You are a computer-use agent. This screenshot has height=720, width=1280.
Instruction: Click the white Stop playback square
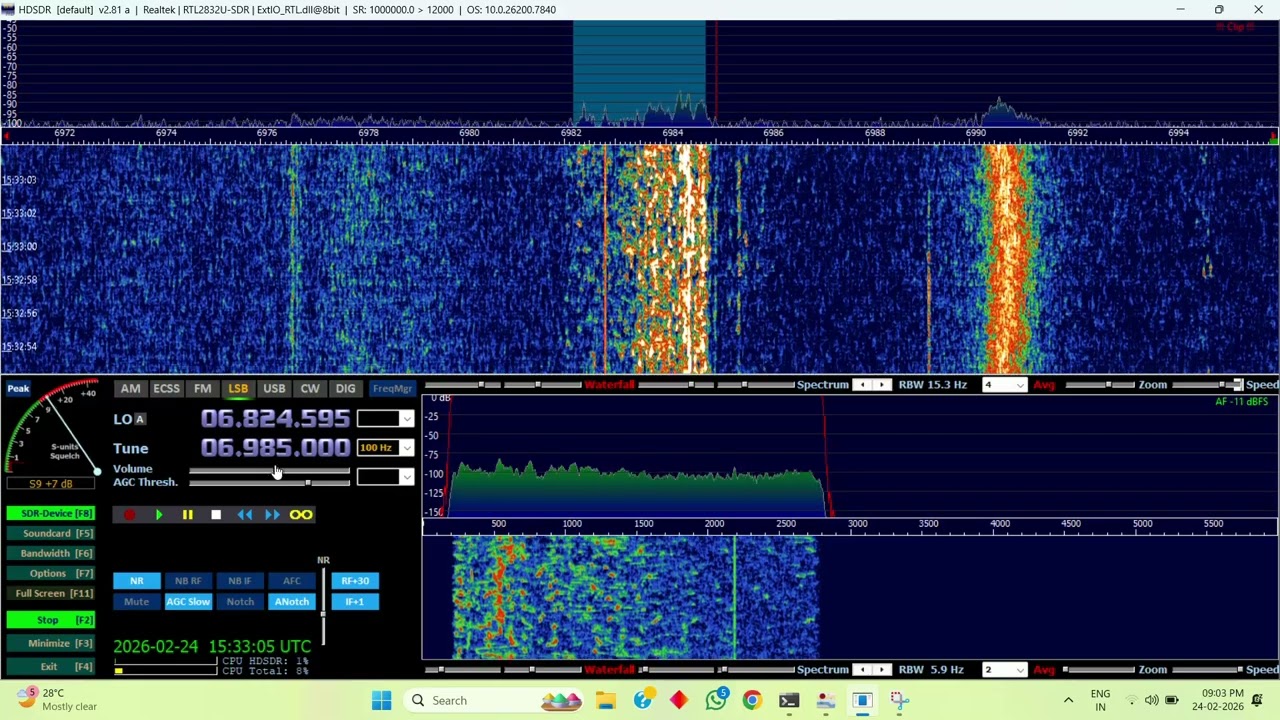(216, 515)
